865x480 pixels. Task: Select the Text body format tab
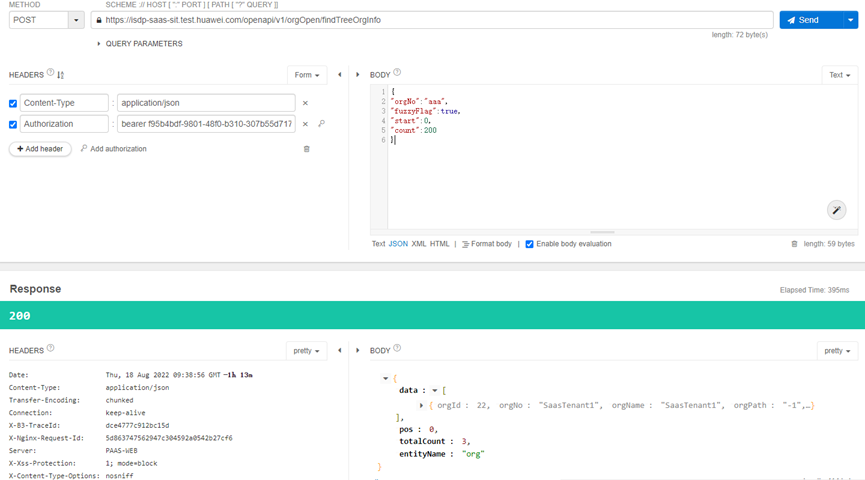coord(378,244)
